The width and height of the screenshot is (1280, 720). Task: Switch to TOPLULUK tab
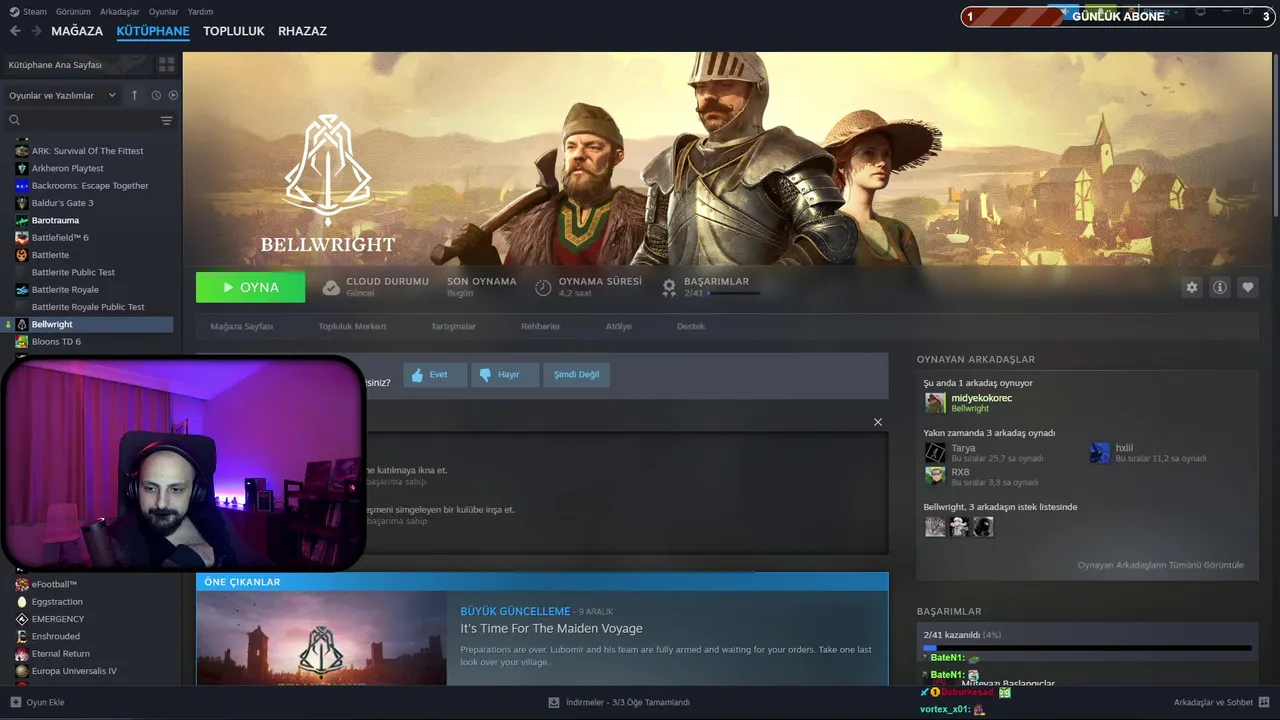[x=234, y=31]
